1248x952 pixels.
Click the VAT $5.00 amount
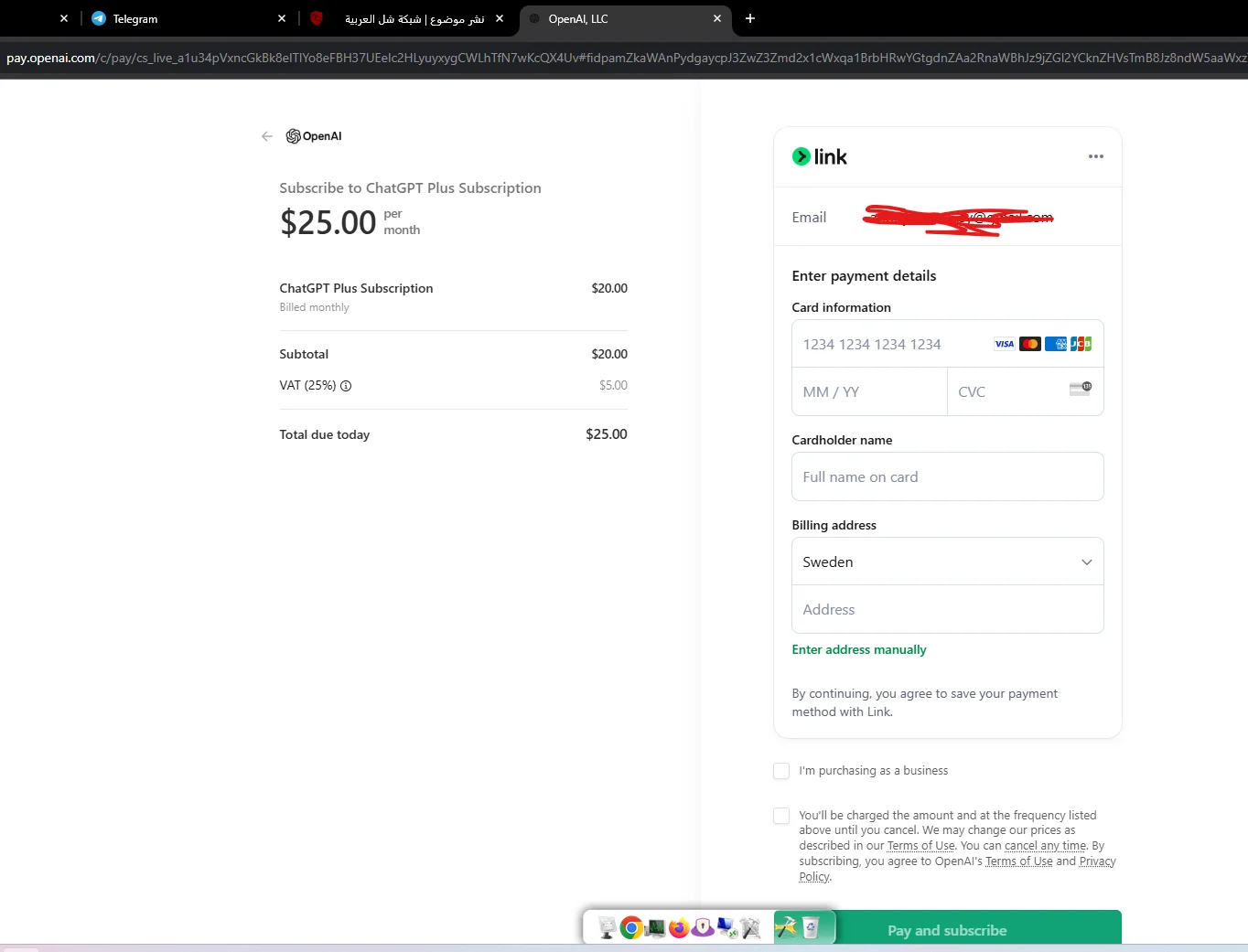(613, 385)
